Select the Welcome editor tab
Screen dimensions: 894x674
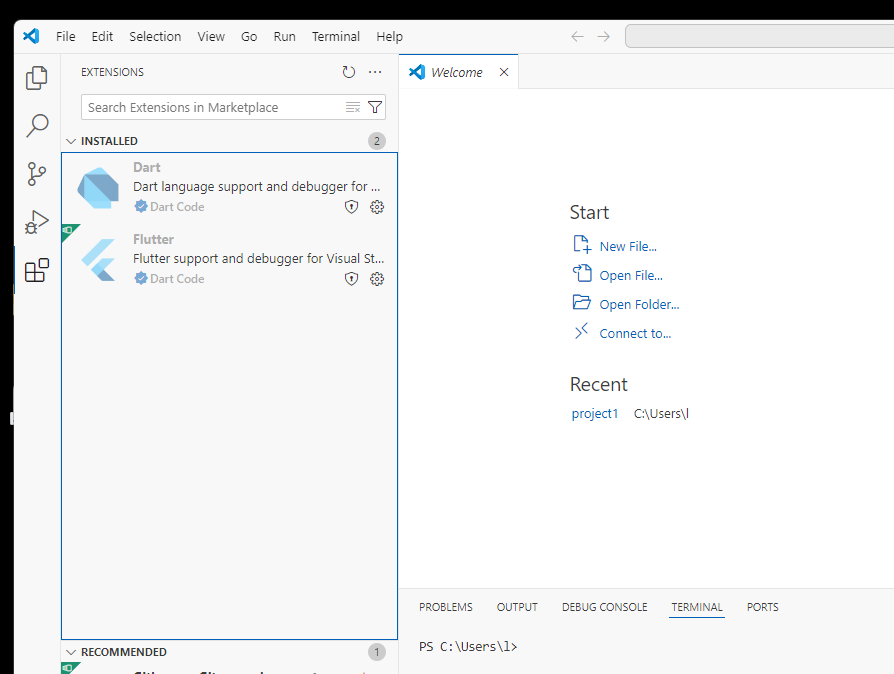click(456, 72)
